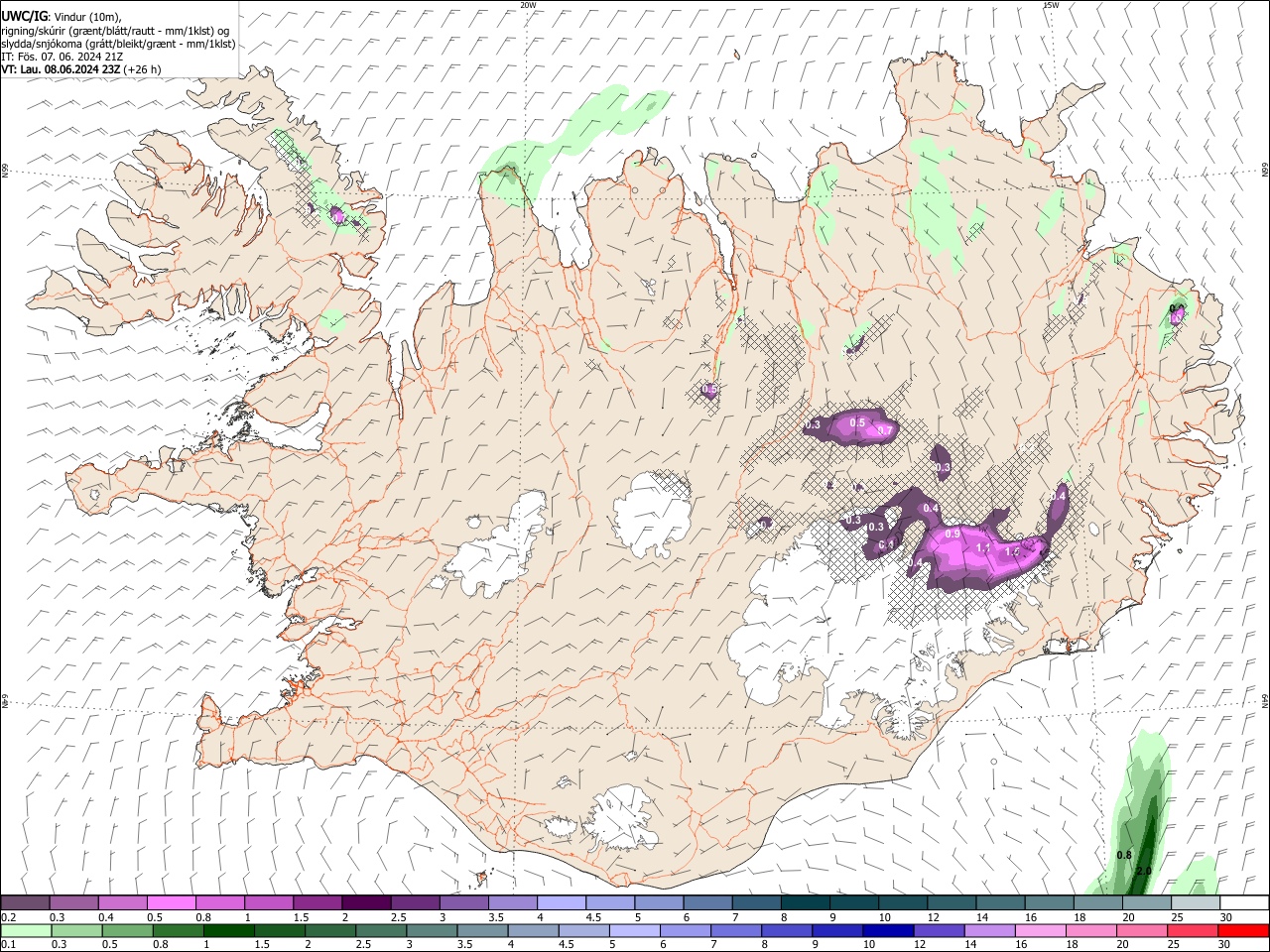Click the dark teal swatch labeled 8 in the upper legend
Image resolution: width=1270 pixels, height=952 pixels.
[x=805, y=903]
